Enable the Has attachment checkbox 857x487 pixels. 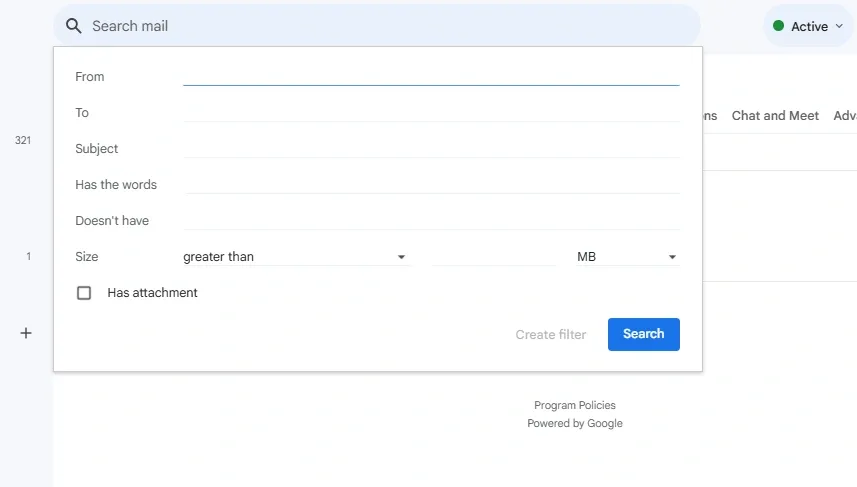point(85,293)
